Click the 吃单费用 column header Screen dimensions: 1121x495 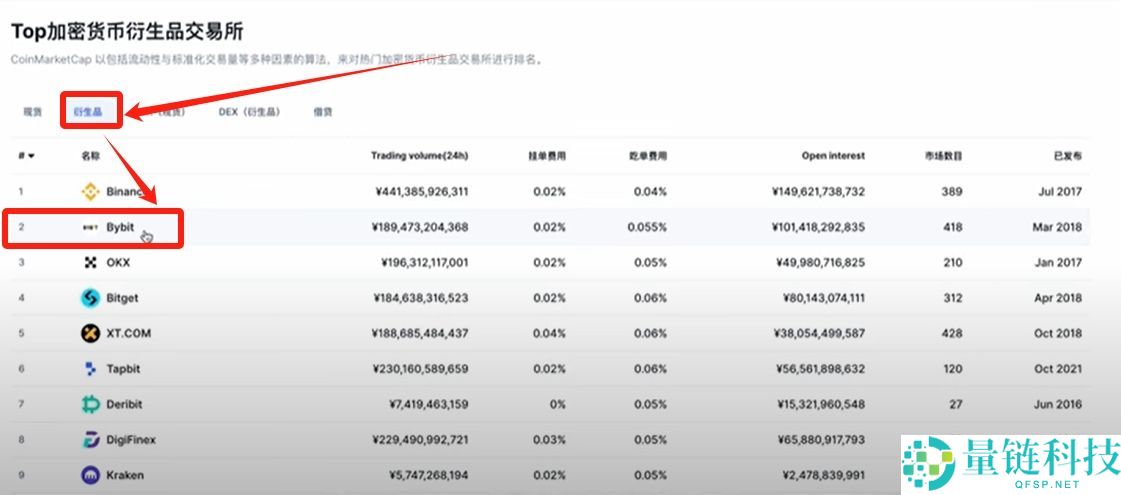coord(648,156)
